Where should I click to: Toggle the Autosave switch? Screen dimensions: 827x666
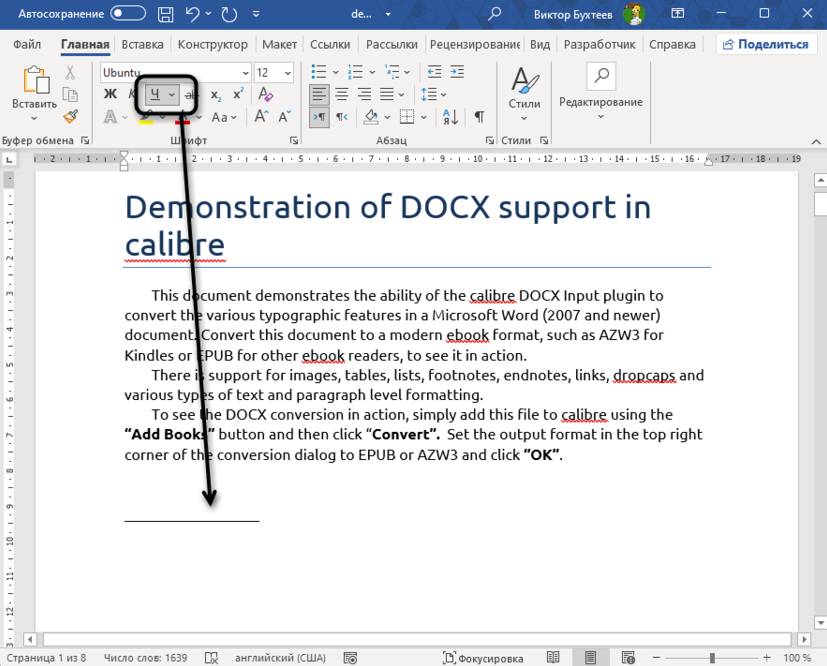tap(127, 15)
